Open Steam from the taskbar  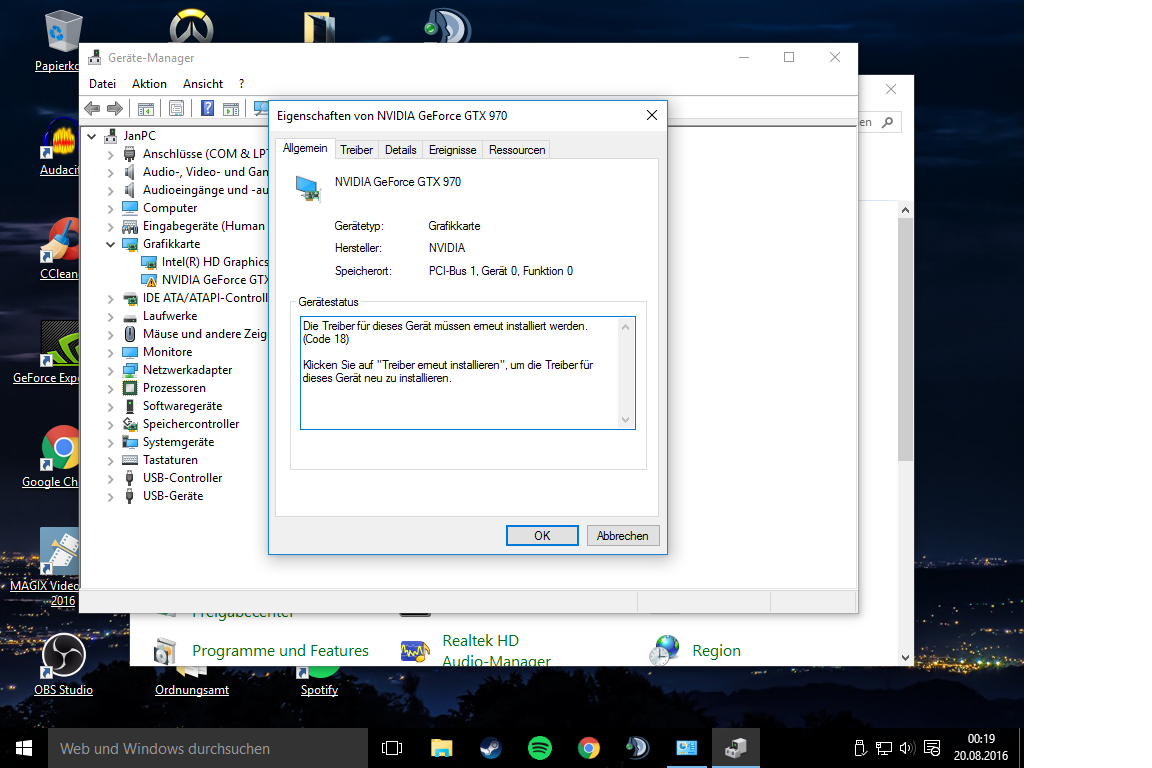(491, 748)
